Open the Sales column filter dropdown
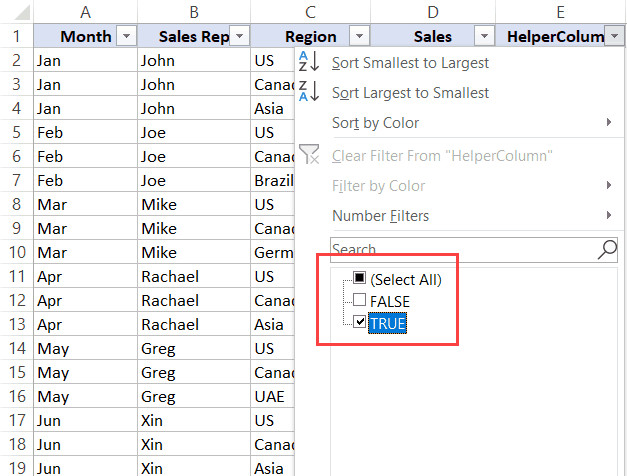 [483, 37]
